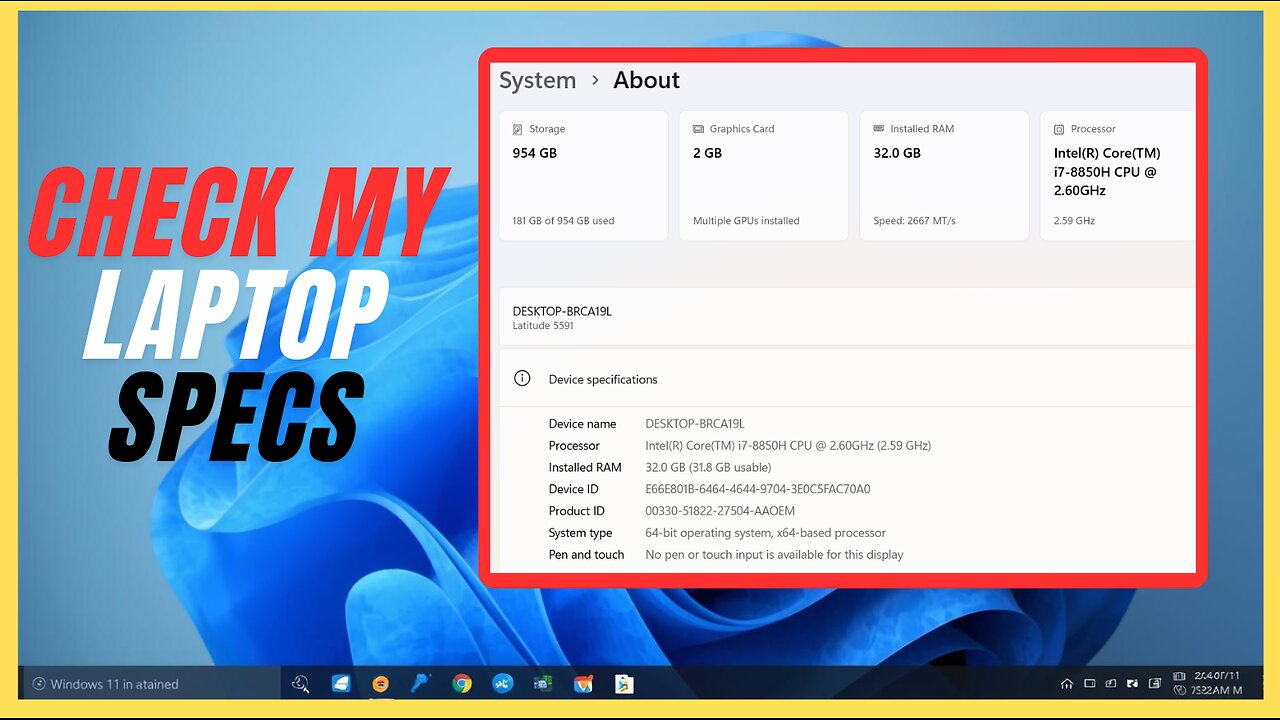Select the Processor value in Device specifications
The width and height of the screenshot is (1280, 720).
point(788,446)
